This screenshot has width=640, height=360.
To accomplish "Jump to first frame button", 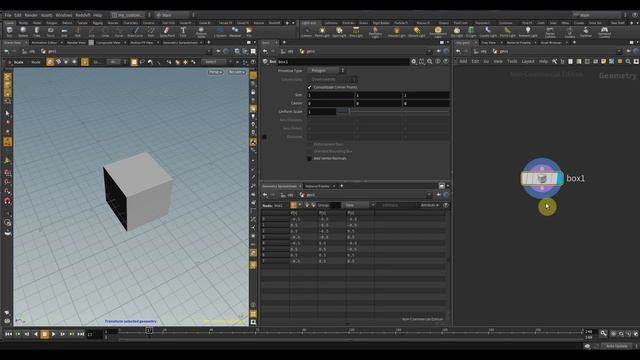I will coord(9,334).
